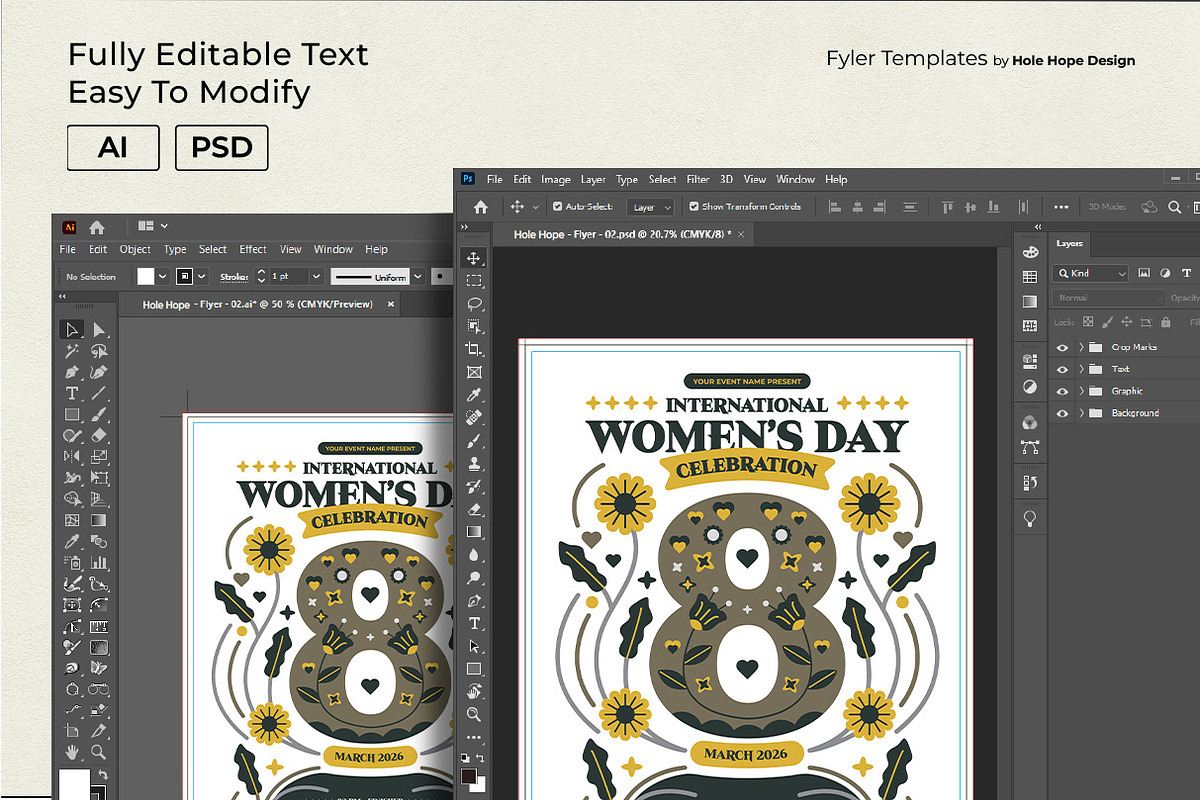Click align left edges in Photoshop options
The height and width of the screenshot is (800, 1200).
point(834,207)
